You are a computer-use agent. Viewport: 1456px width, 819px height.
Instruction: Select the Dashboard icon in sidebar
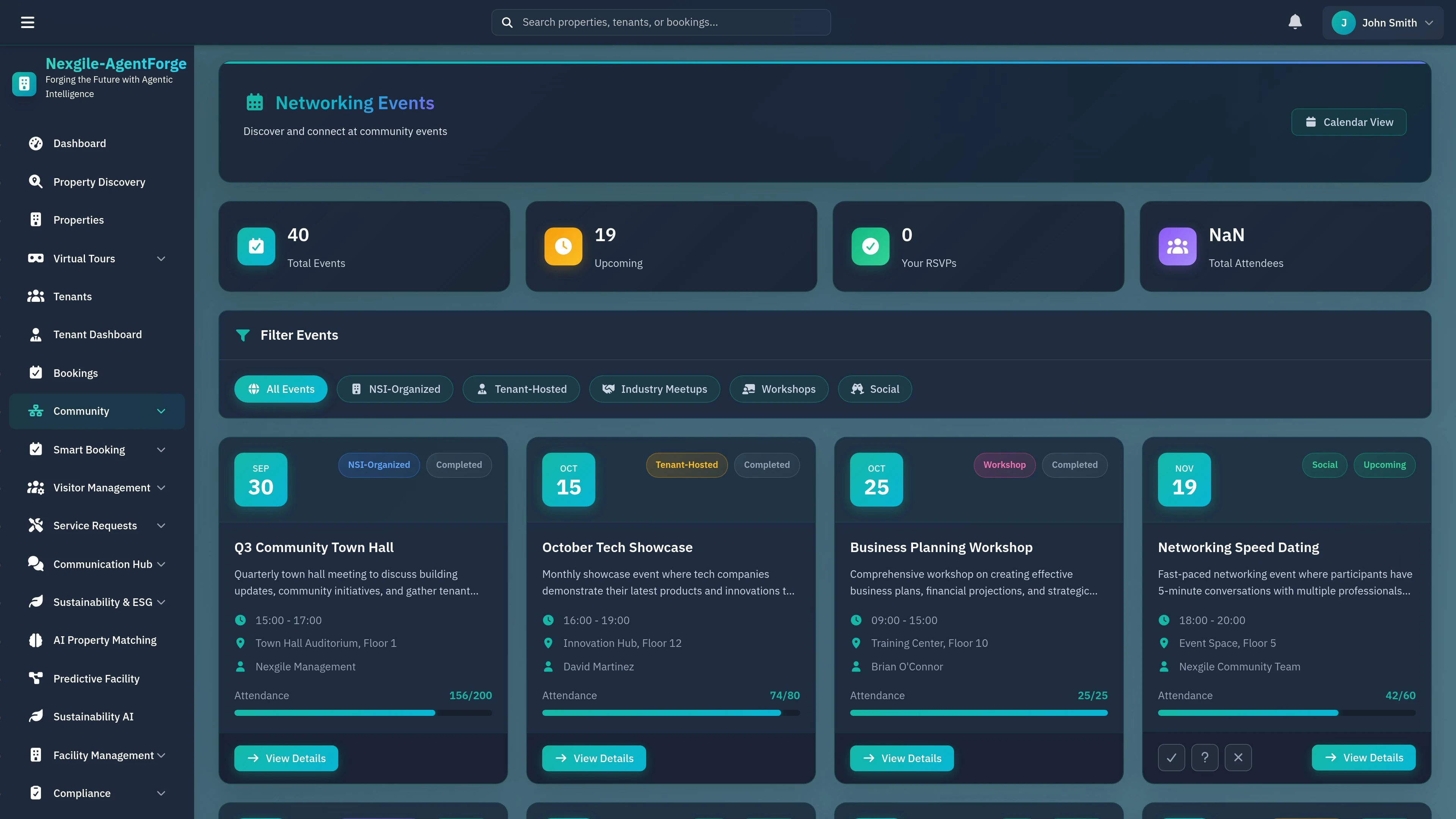point(36,143)
